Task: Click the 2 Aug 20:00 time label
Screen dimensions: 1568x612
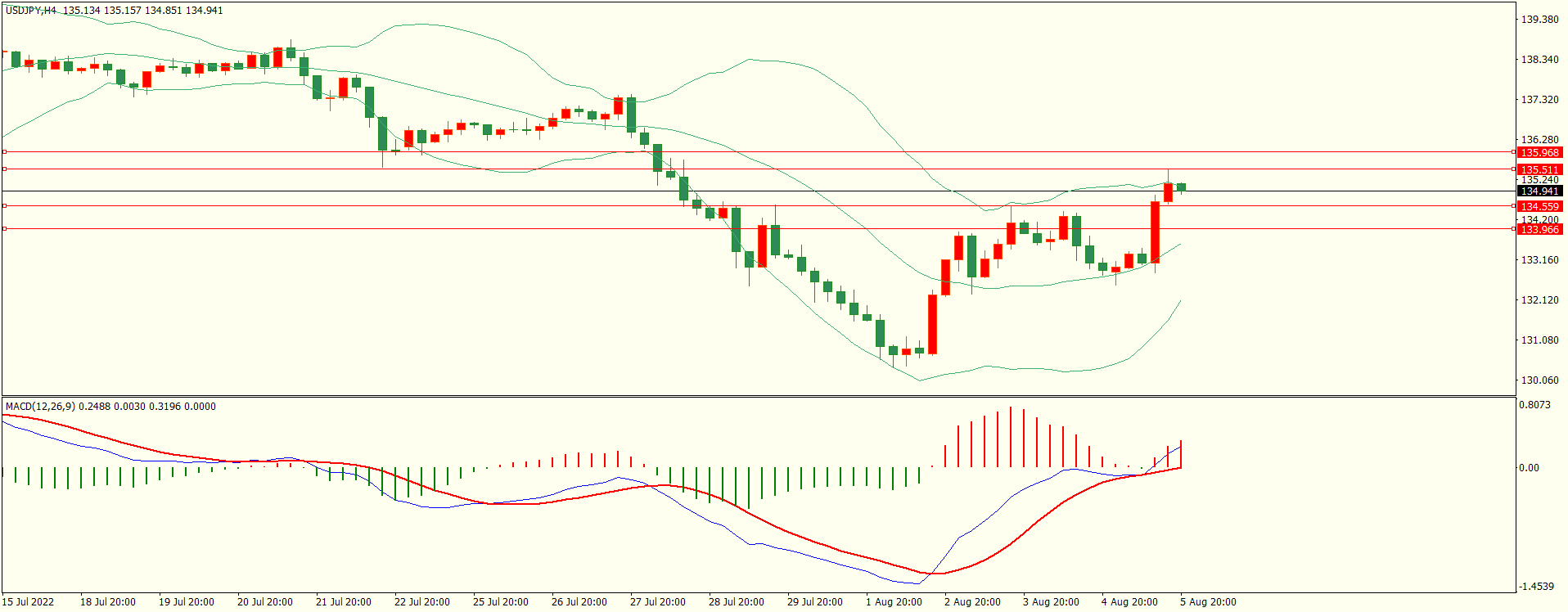Action: 972,602
